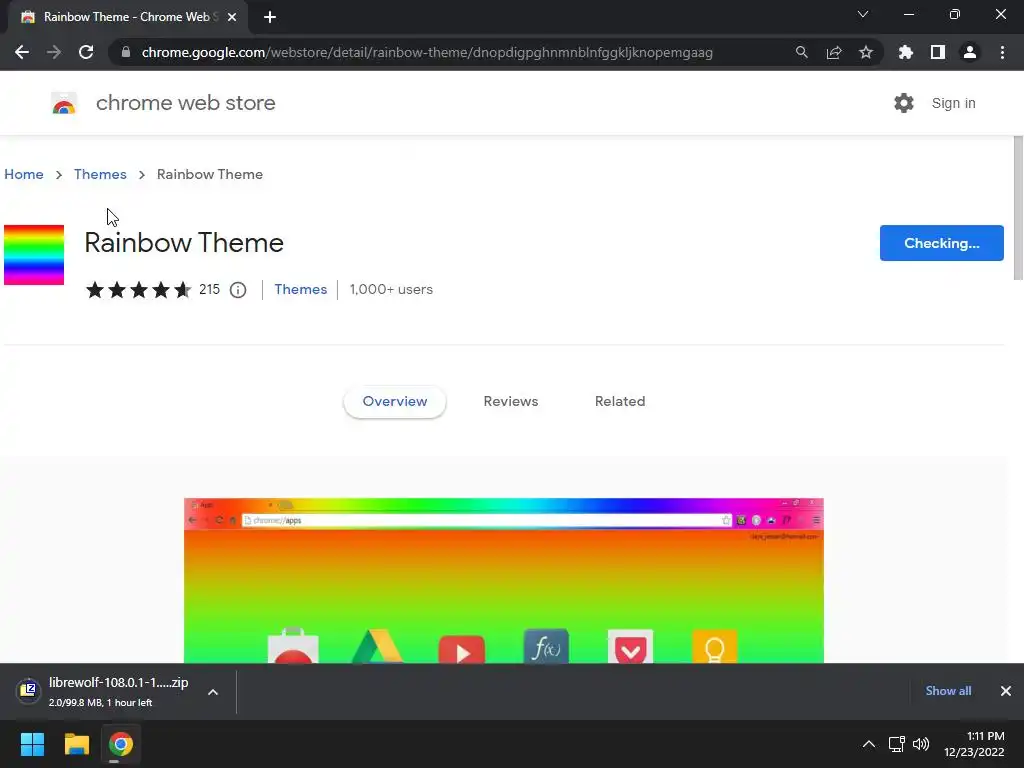This screenshot has width=1024, height=768.
Task: Reload the Rainbow Theme page
Action: tap(86, 52)
